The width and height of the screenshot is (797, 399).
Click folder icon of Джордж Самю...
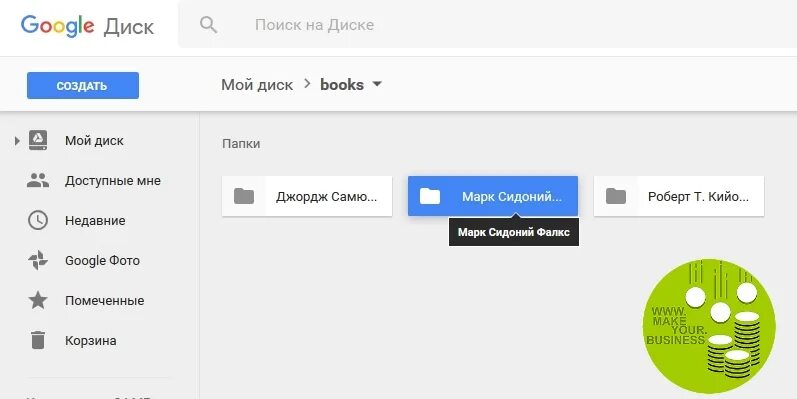[x=244, y=196]
